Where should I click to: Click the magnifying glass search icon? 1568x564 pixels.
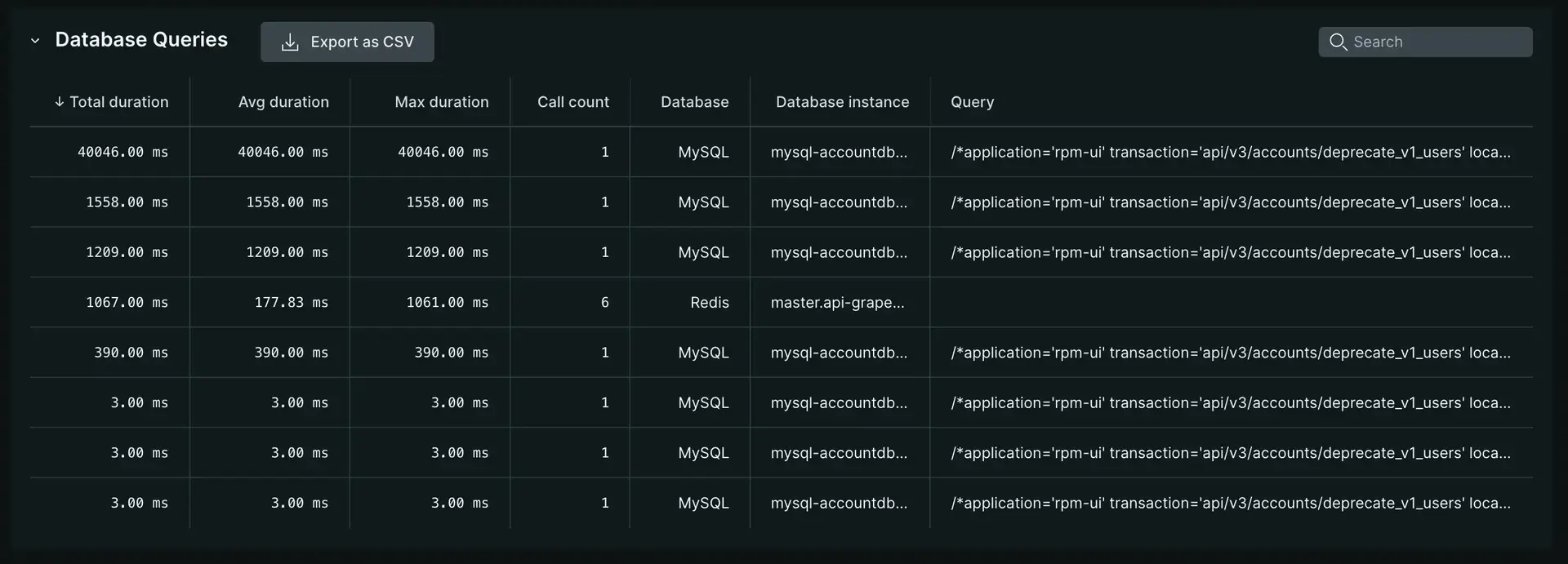[x=1339, y=41]
